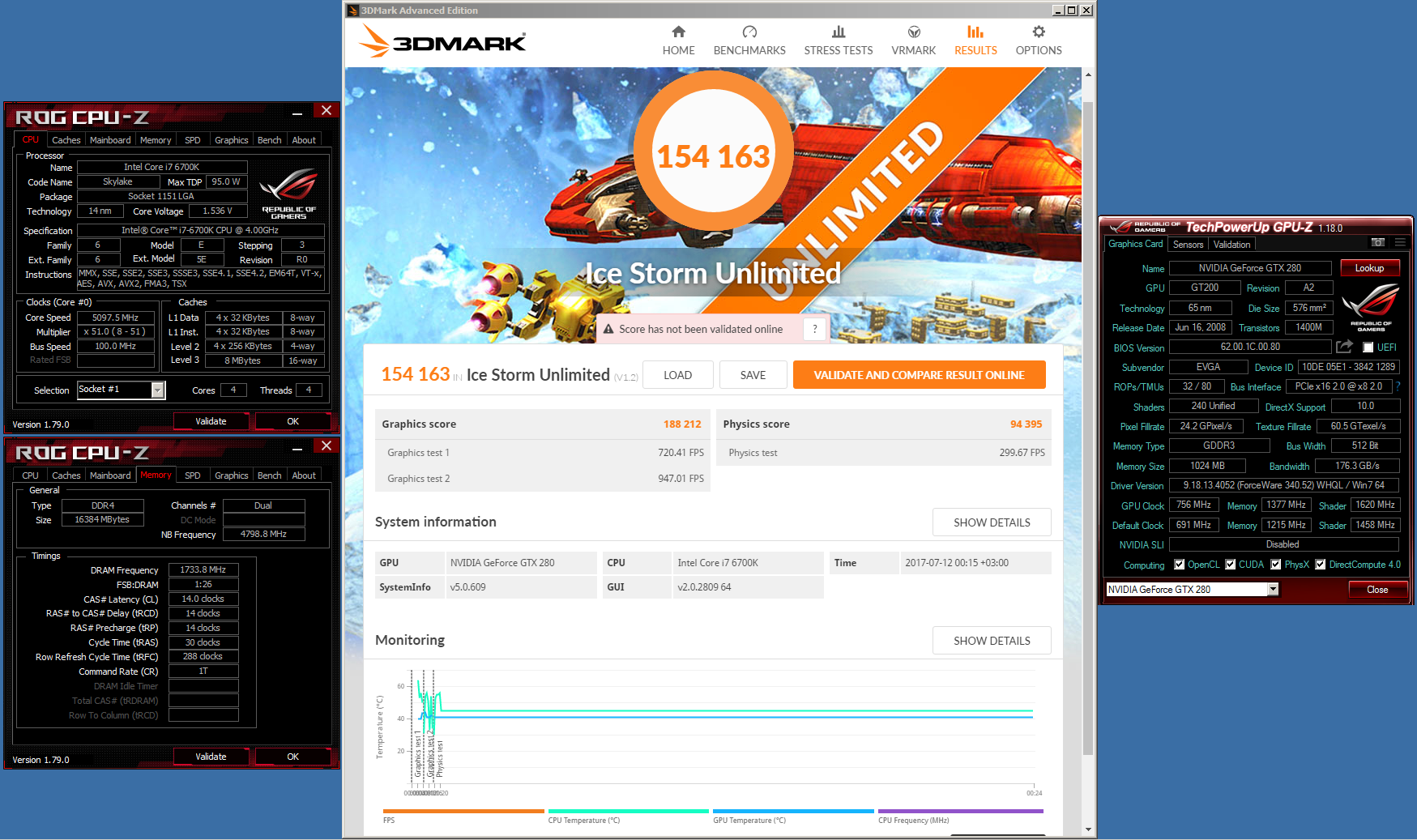The height and width of the screenshot is (840, 1417).
Task: Open SPD tab in top CPU-Z window
Action: 193,140
